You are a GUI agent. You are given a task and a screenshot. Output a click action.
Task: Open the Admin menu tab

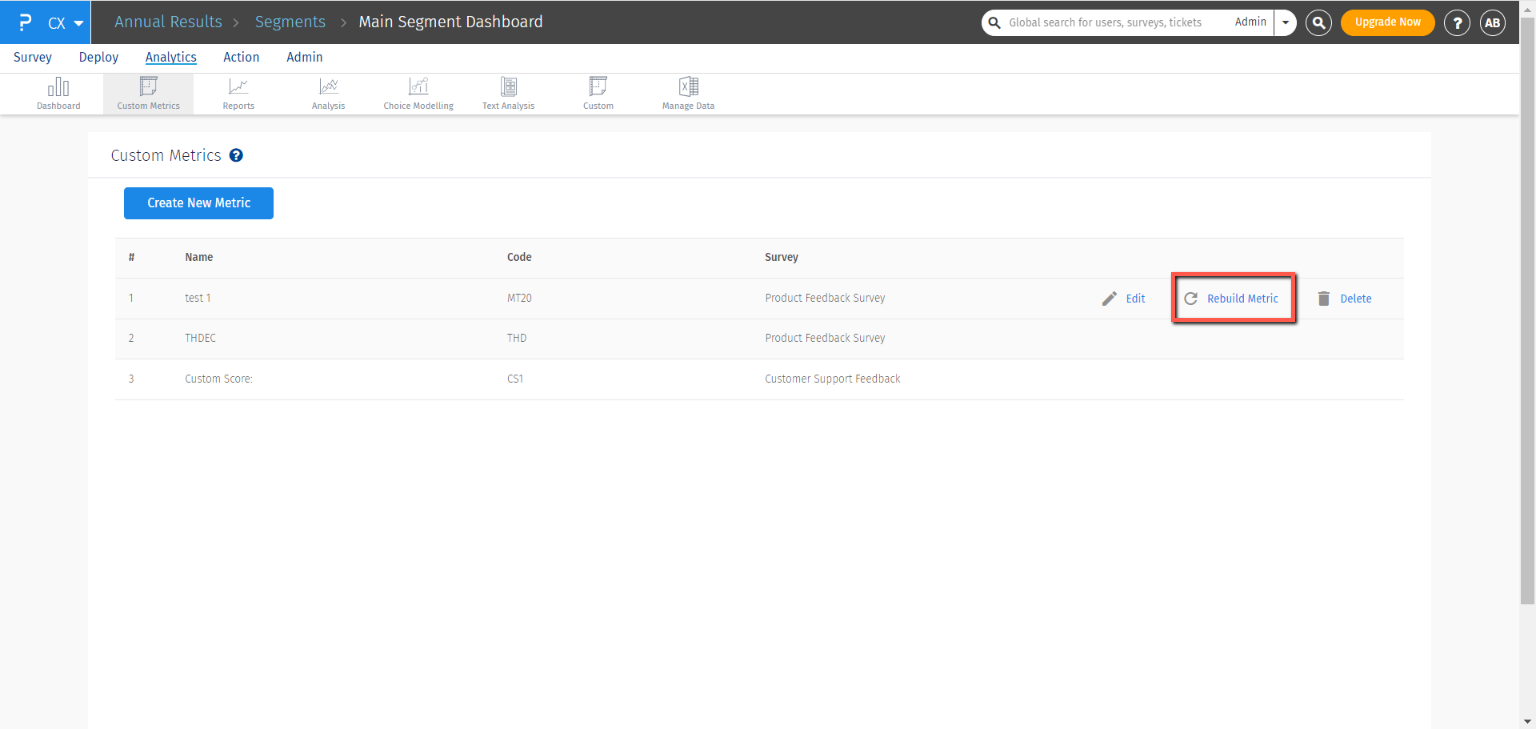(x=305, y=57)
